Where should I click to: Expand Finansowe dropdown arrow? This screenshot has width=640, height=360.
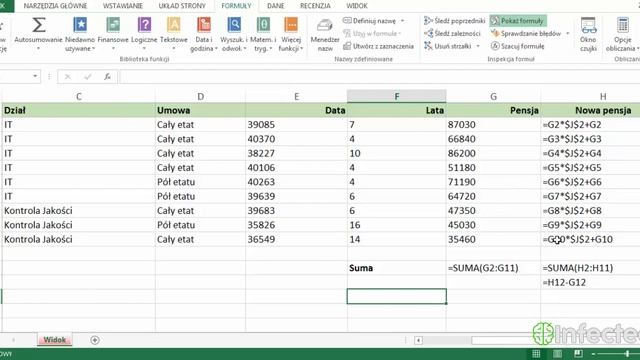click(x=113, y=49)
